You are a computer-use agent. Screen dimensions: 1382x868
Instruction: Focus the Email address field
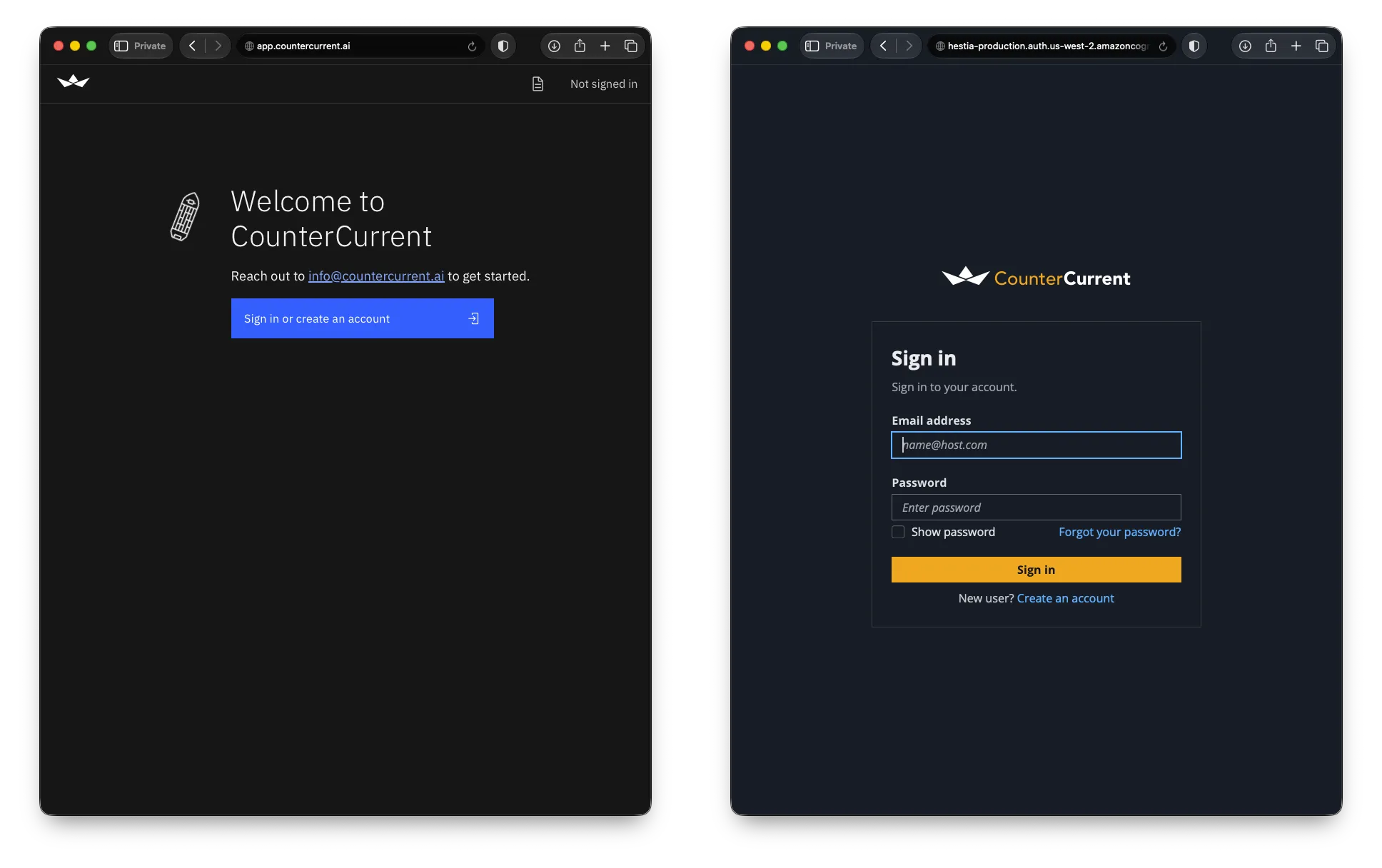point(1036,445)
